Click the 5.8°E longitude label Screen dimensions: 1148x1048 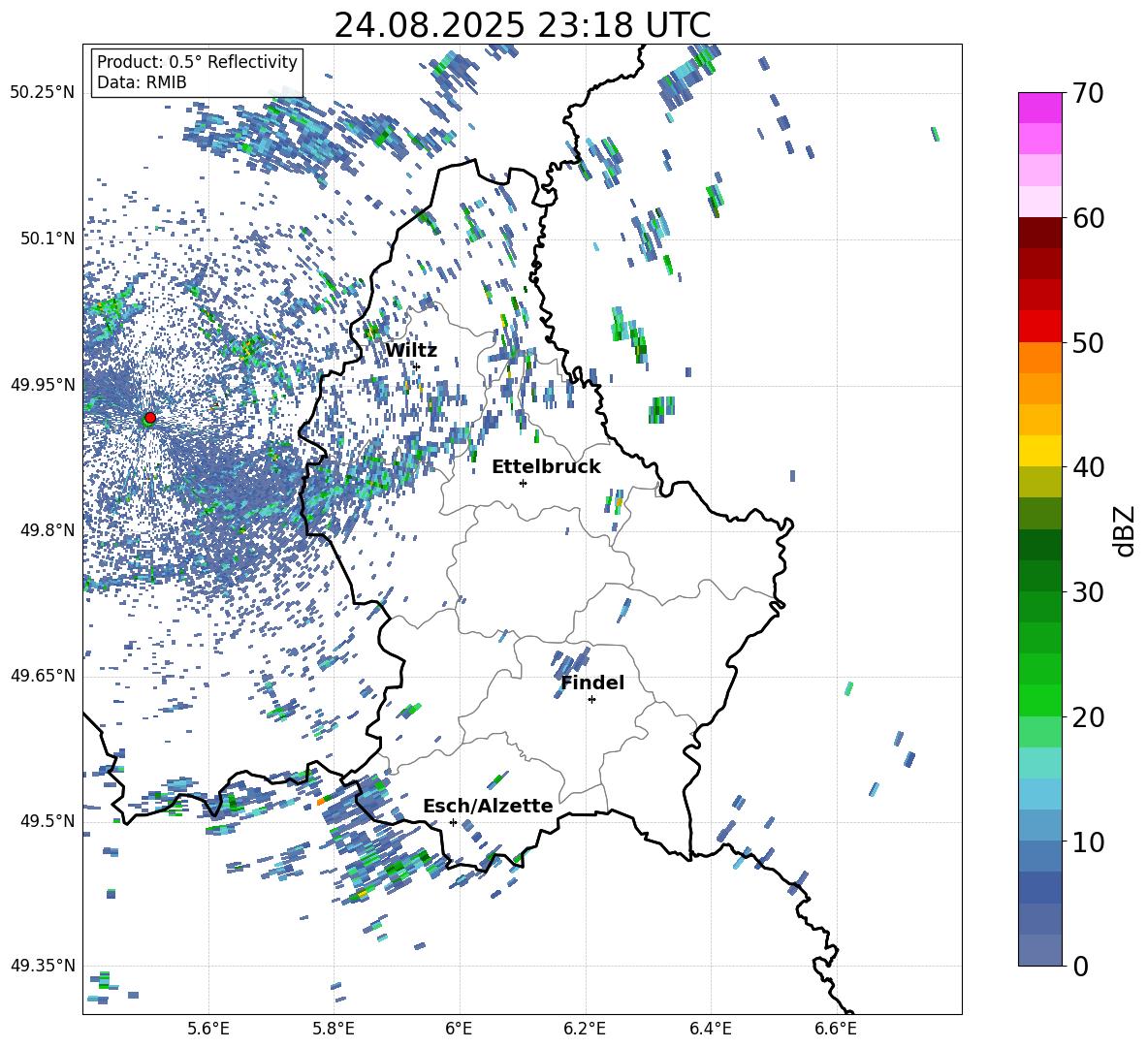[x=334, y=1029]
